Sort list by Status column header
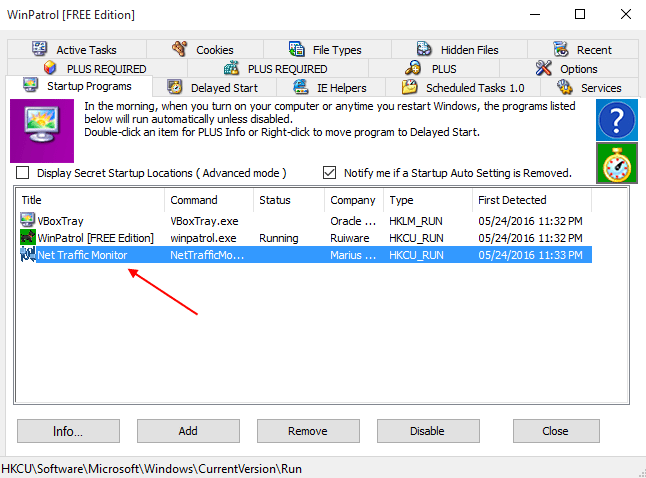 pos(289,200)
